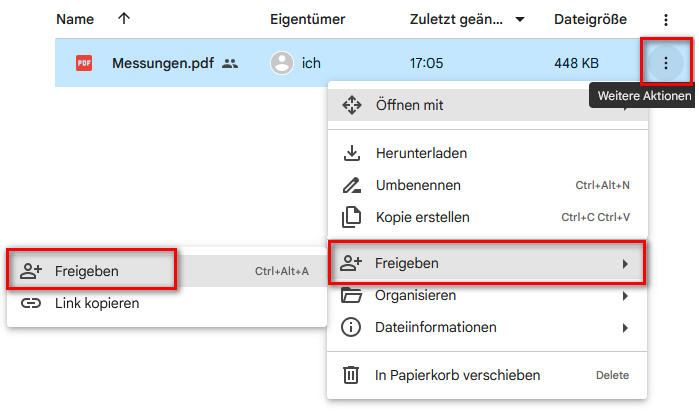699x418 pixels.
Task: Click the owner avatar icon next to ich
Action: click(x=282, y=63)
